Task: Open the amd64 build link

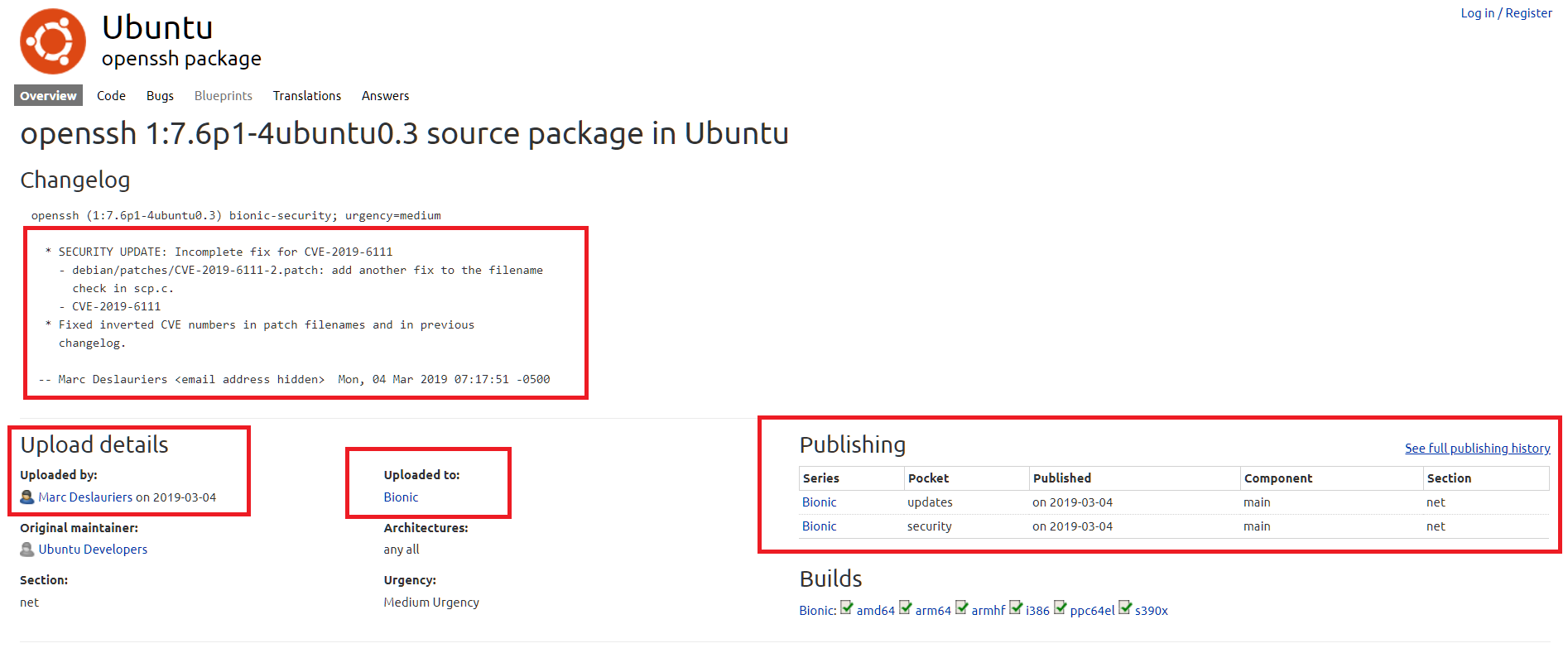Action: (875, 611)
